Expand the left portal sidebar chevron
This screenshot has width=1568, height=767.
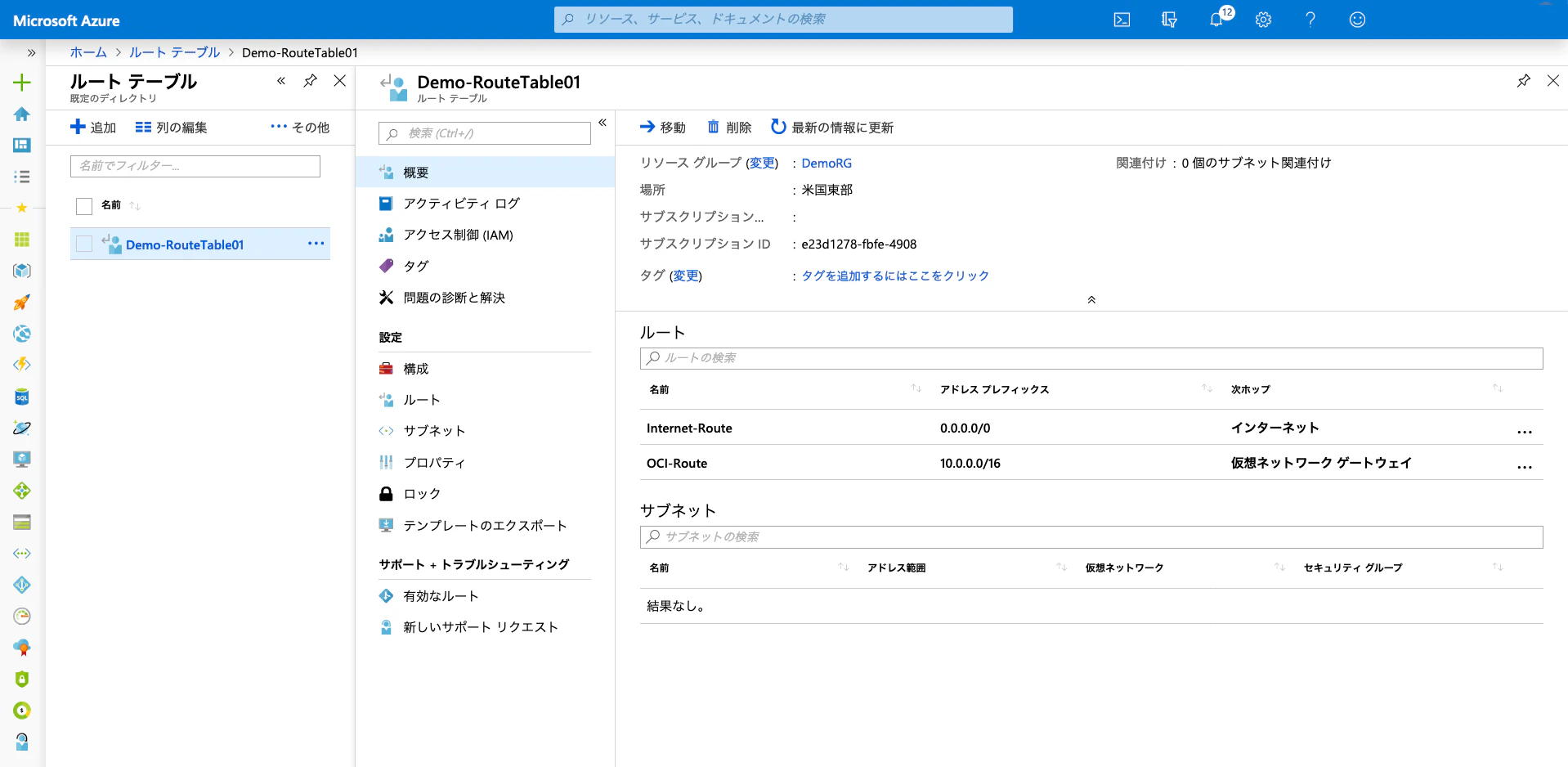(31, 53)
